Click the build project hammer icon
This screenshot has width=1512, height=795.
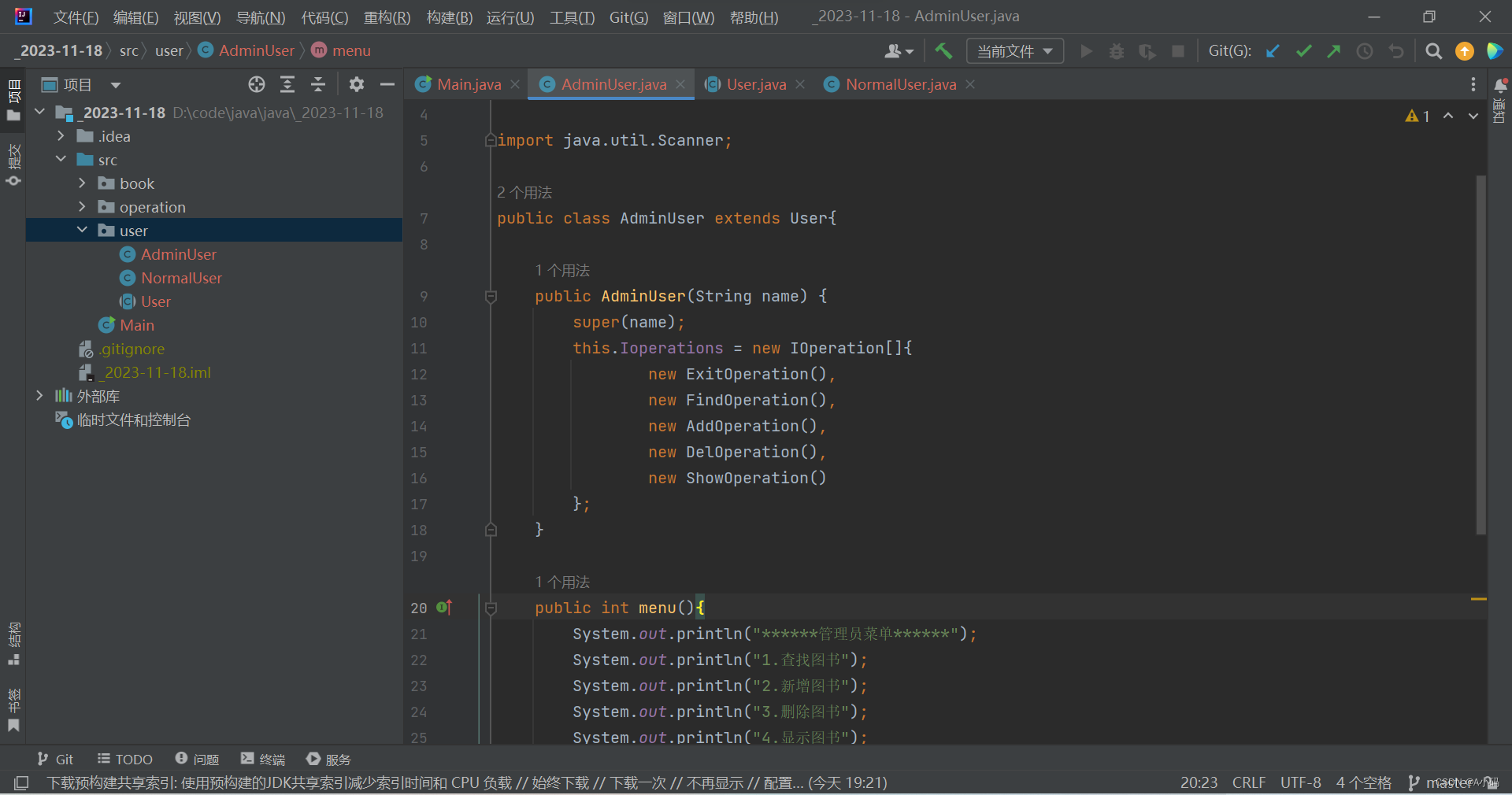pyautogui.click(x=943, y=51)
